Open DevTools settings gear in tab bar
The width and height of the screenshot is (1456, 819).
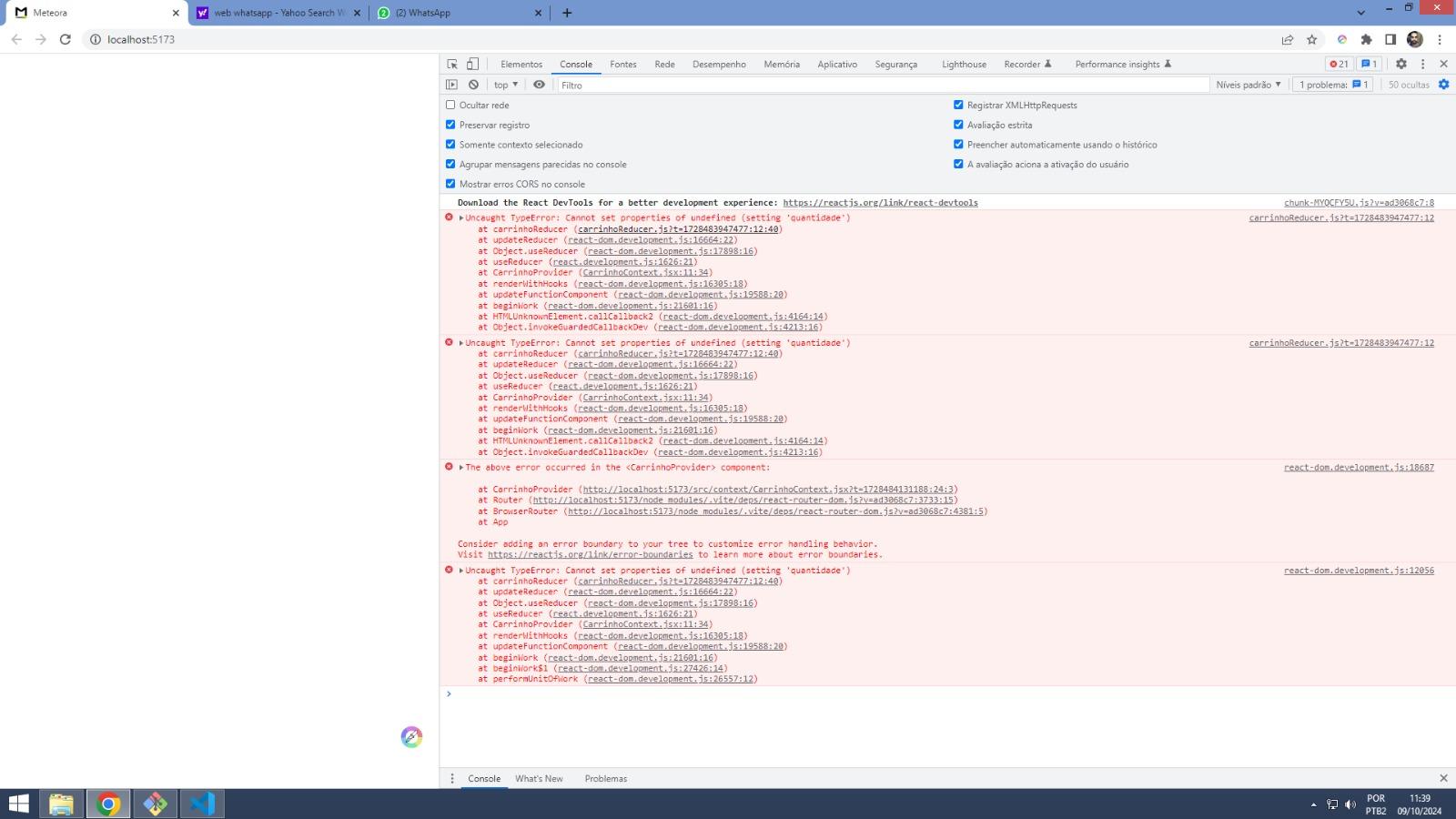click(1401, 64)
